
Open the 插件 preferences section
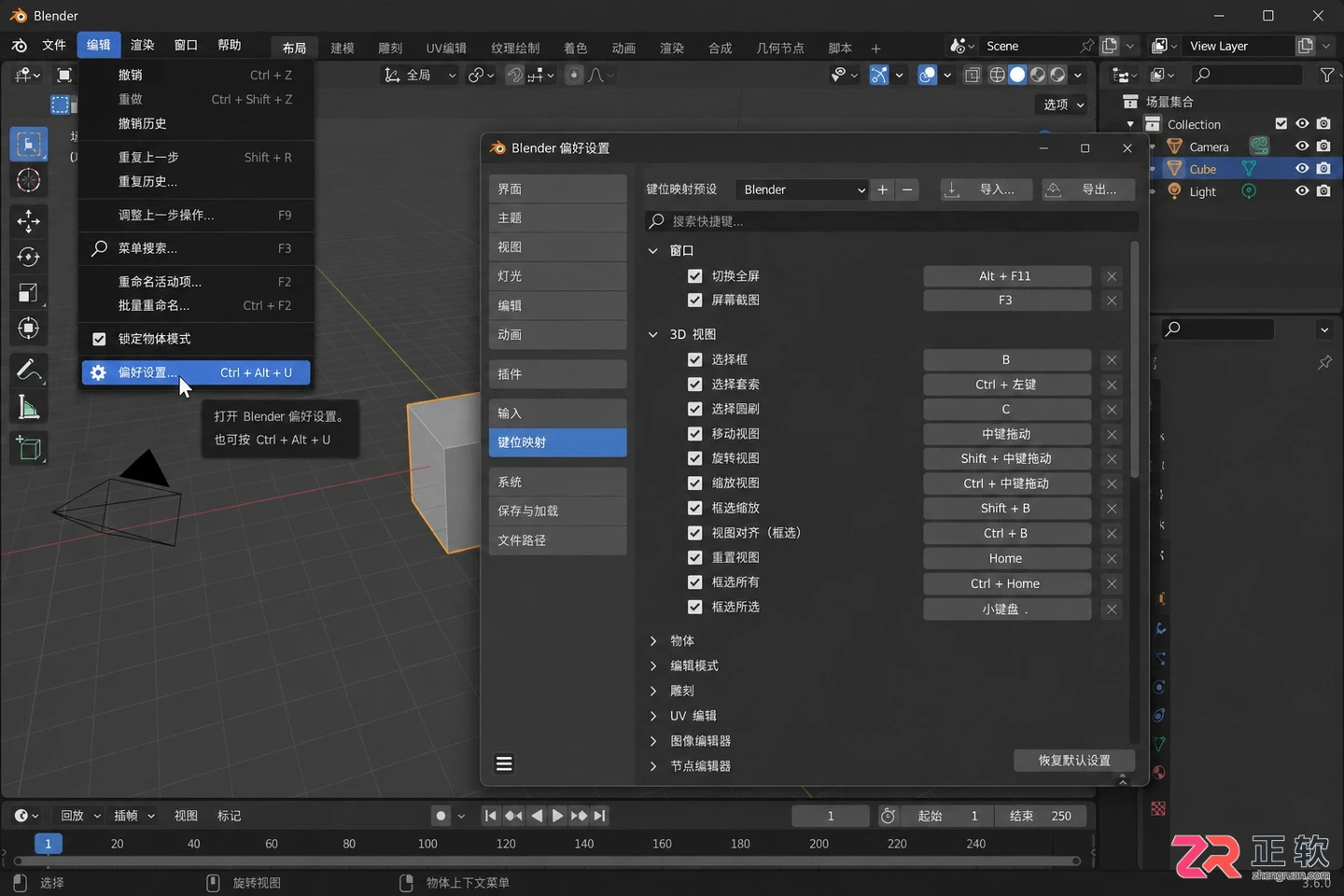pos(557,374)
